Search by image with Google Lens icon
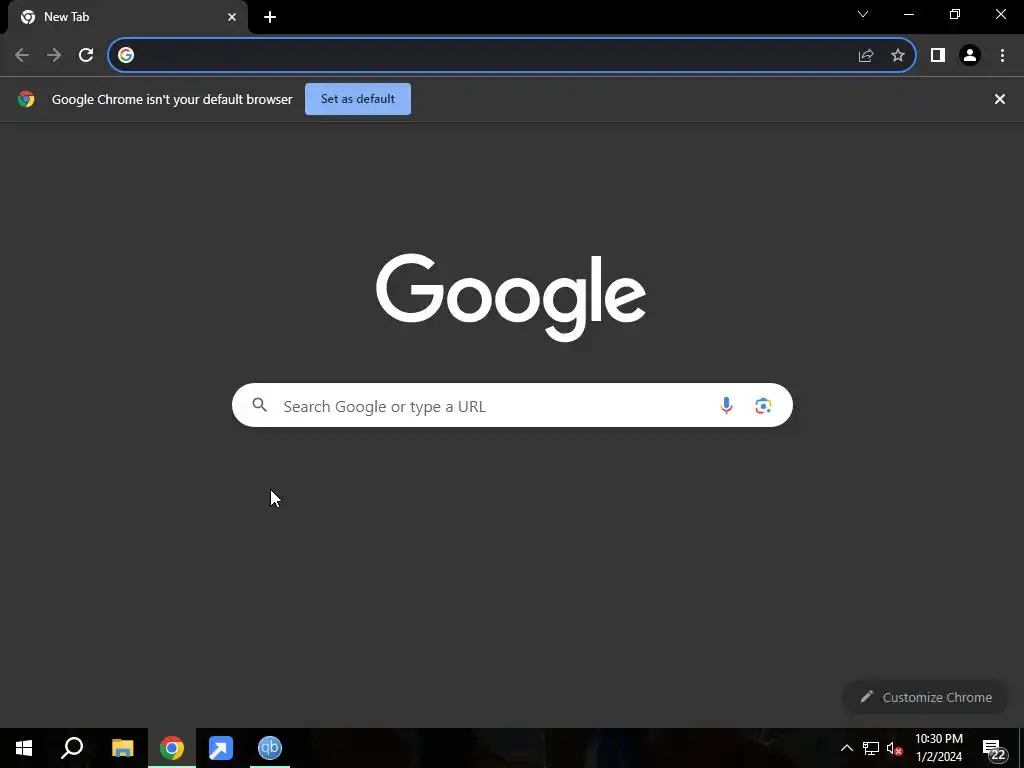1024x768 pixels. pos(763,406)
